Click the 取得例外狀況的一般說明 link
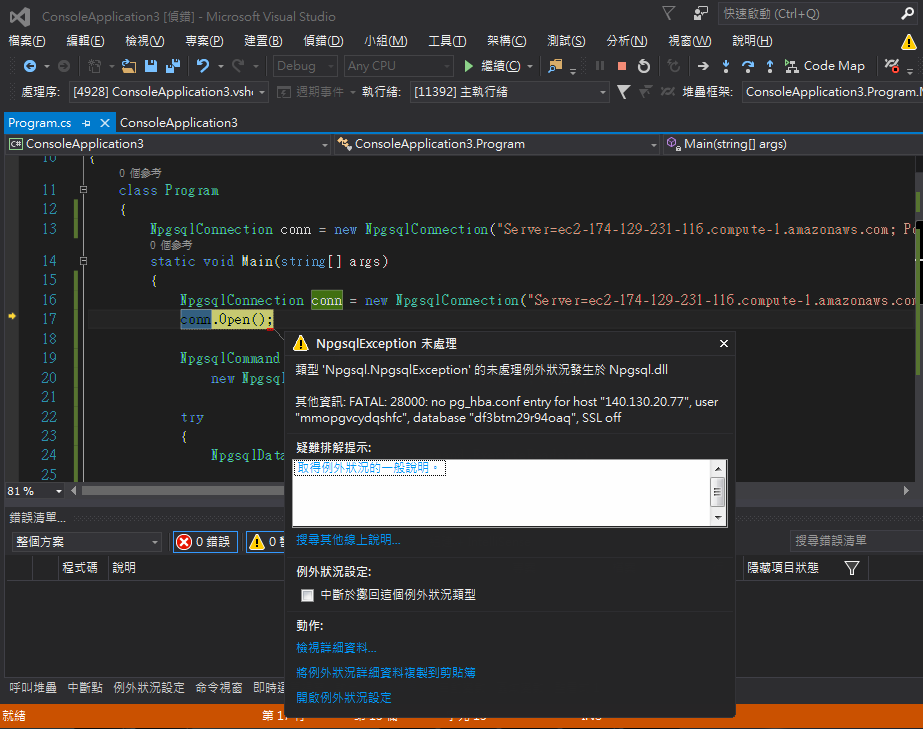 [x=369, y=468]
